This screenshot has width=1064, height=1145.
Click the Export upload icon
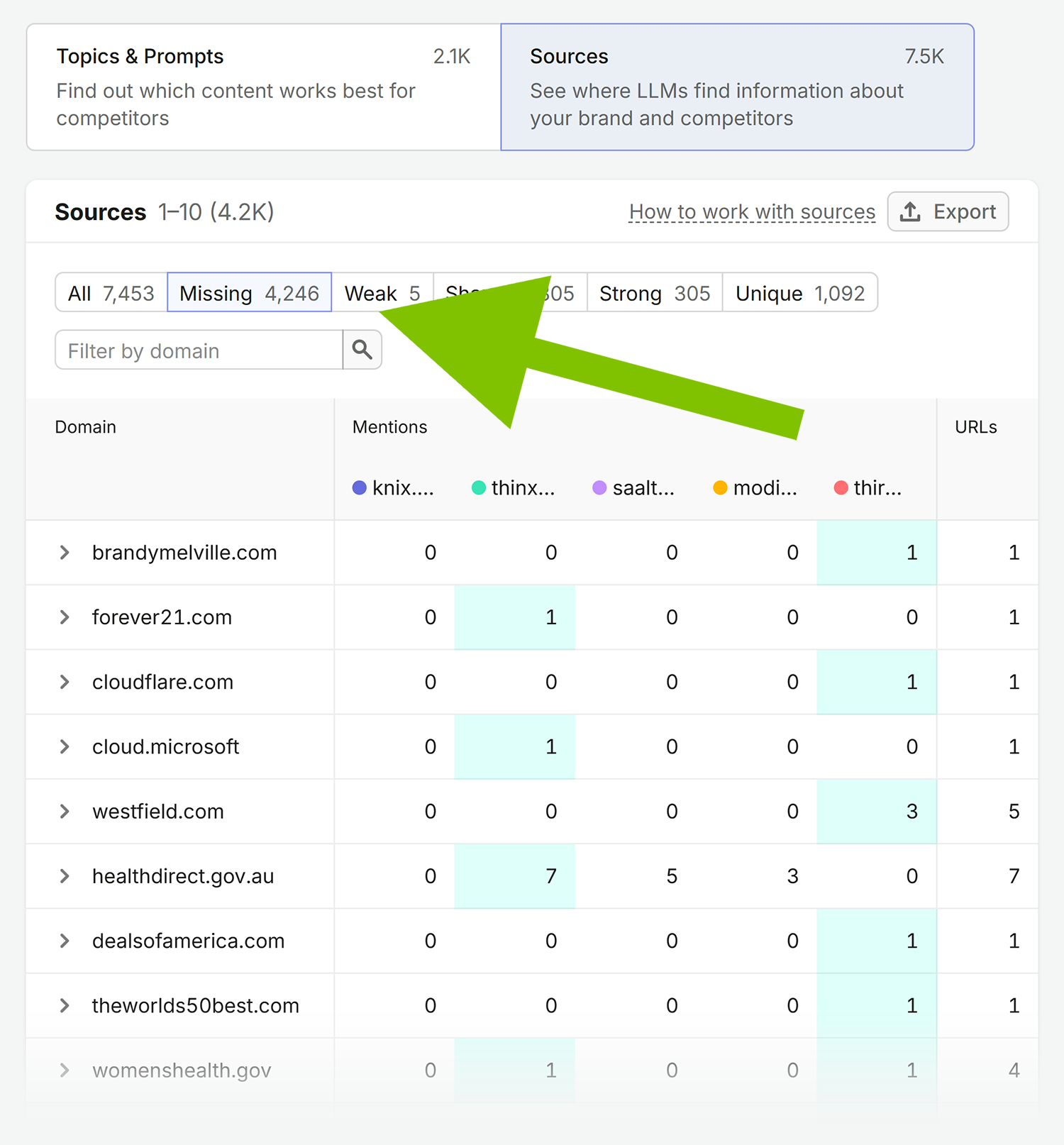910,211
